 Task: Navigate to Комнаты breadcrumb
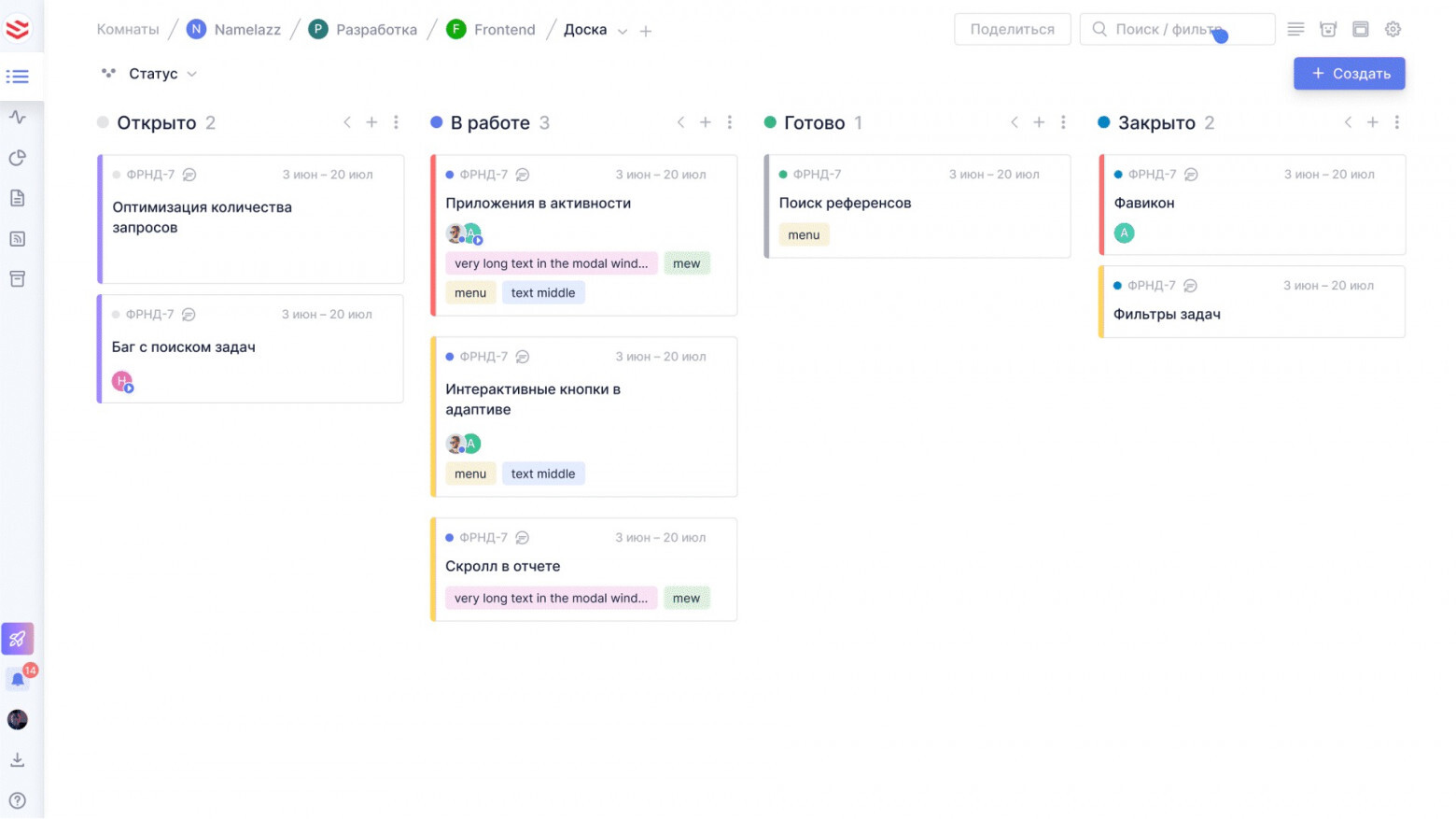(128, 30)
